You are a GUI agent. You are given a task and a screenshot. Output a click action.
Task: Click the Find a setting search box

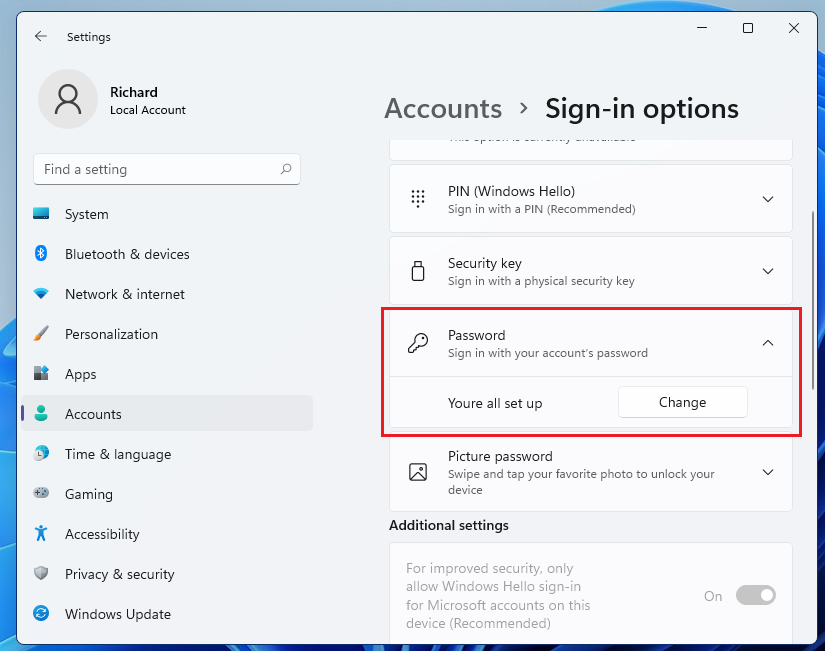coord(155,169)
